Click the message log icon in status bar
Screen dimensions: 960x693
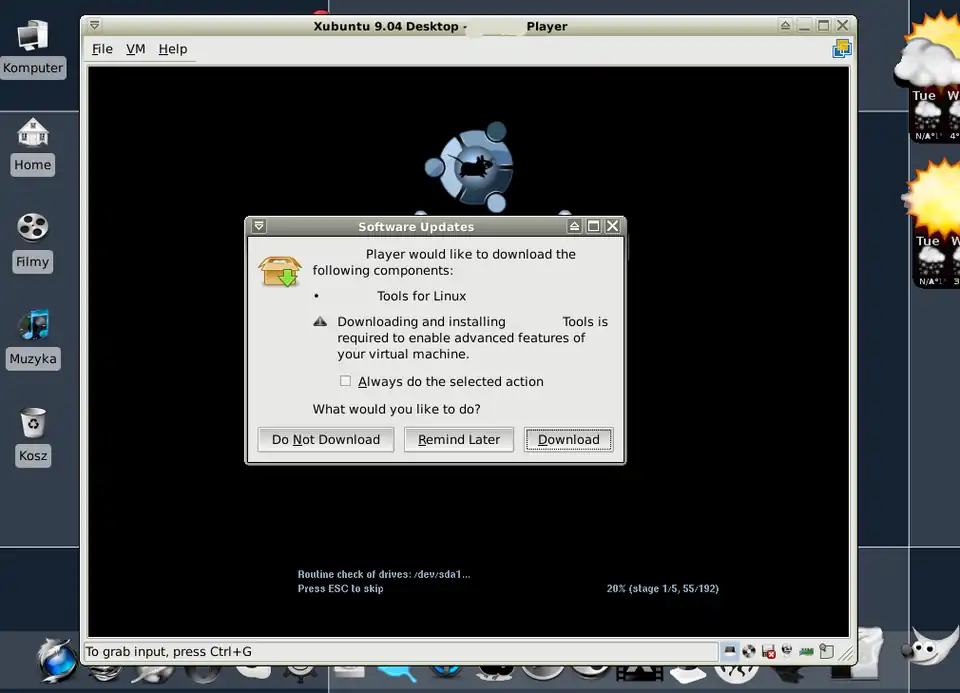[826, 652]
